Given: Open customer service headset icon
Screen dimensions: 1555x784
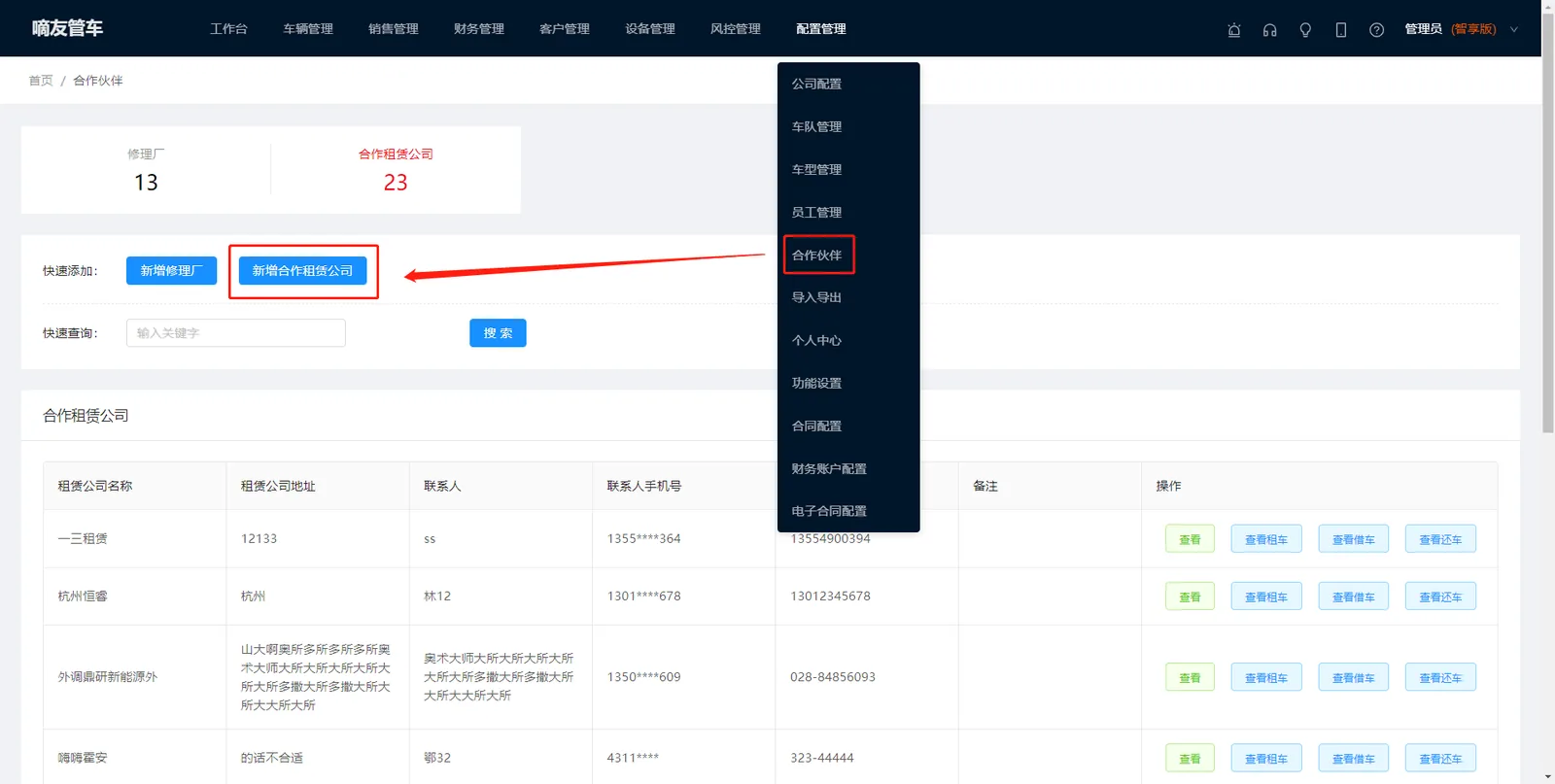Looking at the screenshot, I should click(1269, 29).
